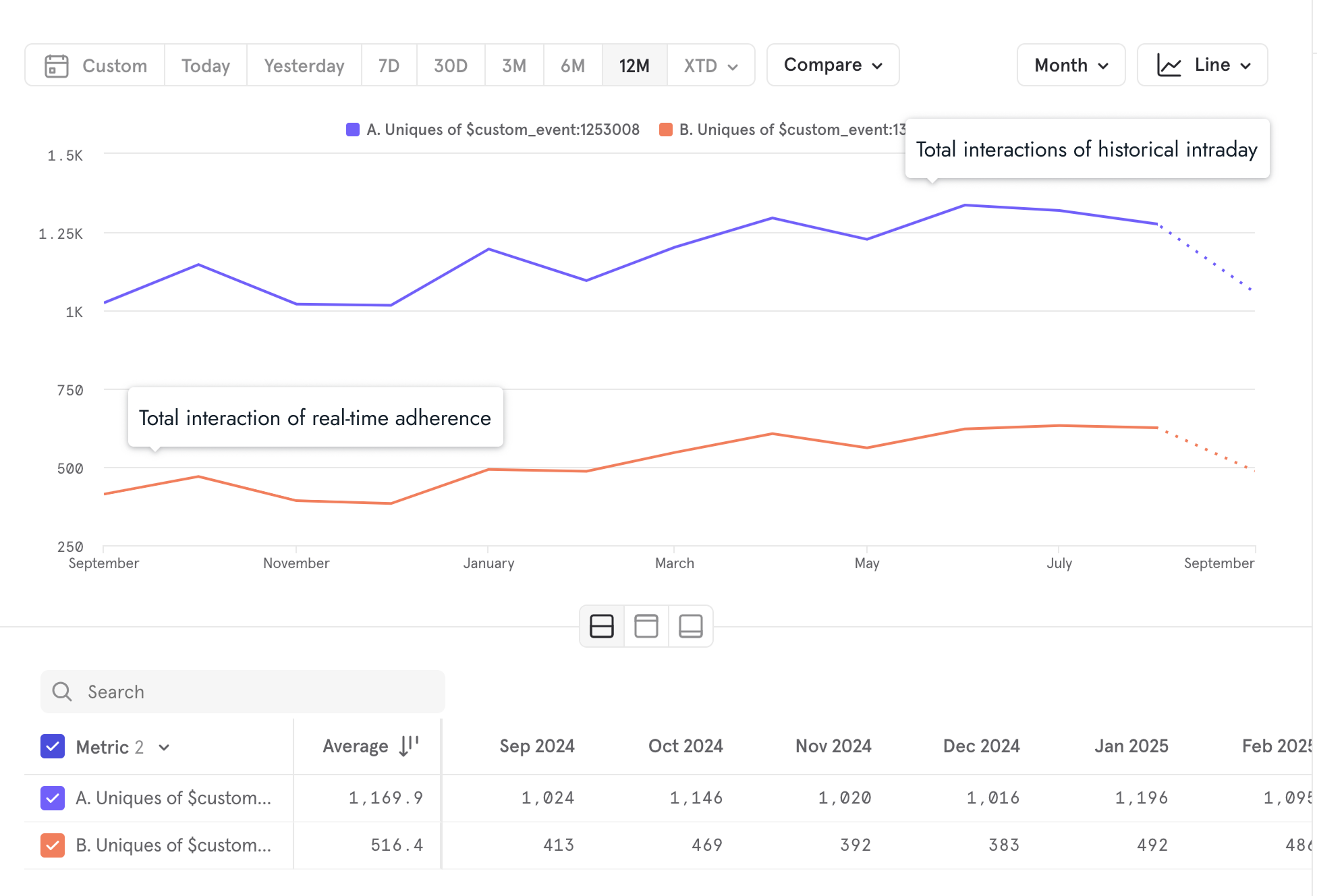Select the 30D date range

click(x=450, y=66)
